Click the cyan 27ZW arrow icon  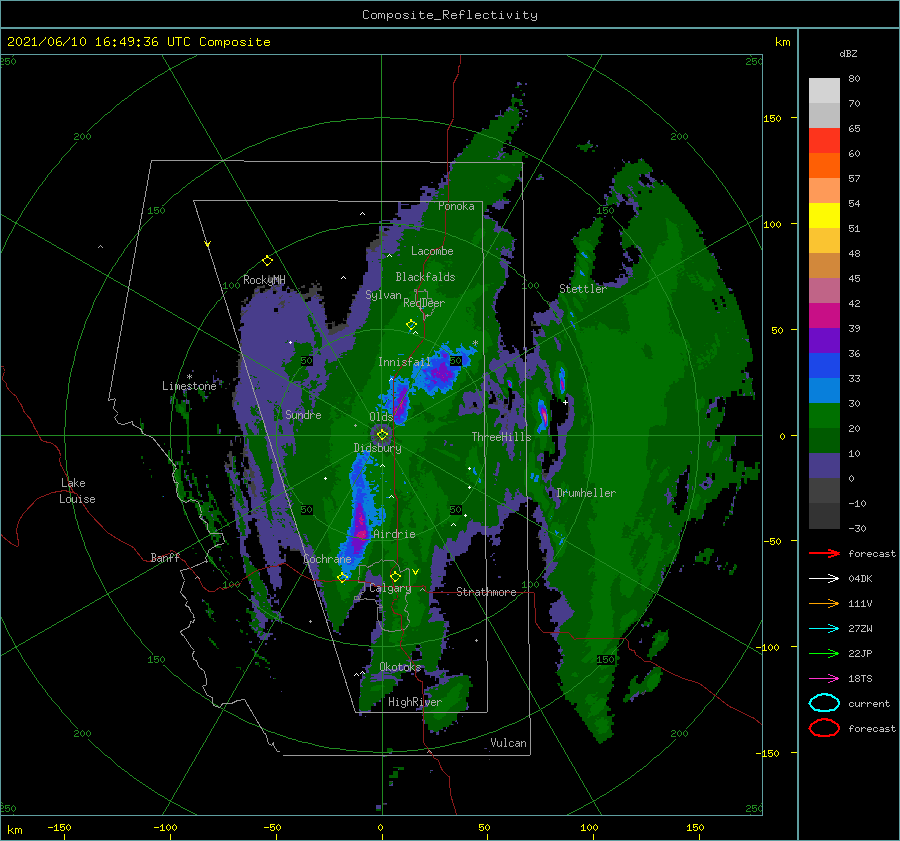pyautogui.click(x=824, y=628)
